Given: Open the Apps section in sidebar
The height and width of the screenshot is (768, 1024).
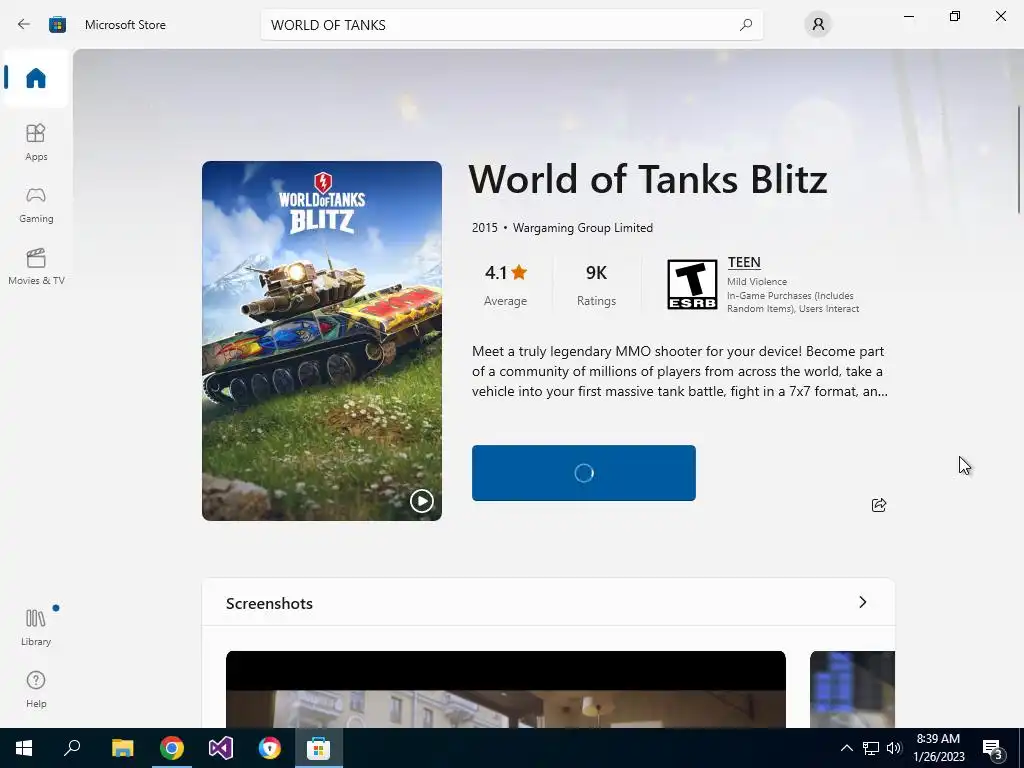Looking at the screenshot, I should coord(36,142).
